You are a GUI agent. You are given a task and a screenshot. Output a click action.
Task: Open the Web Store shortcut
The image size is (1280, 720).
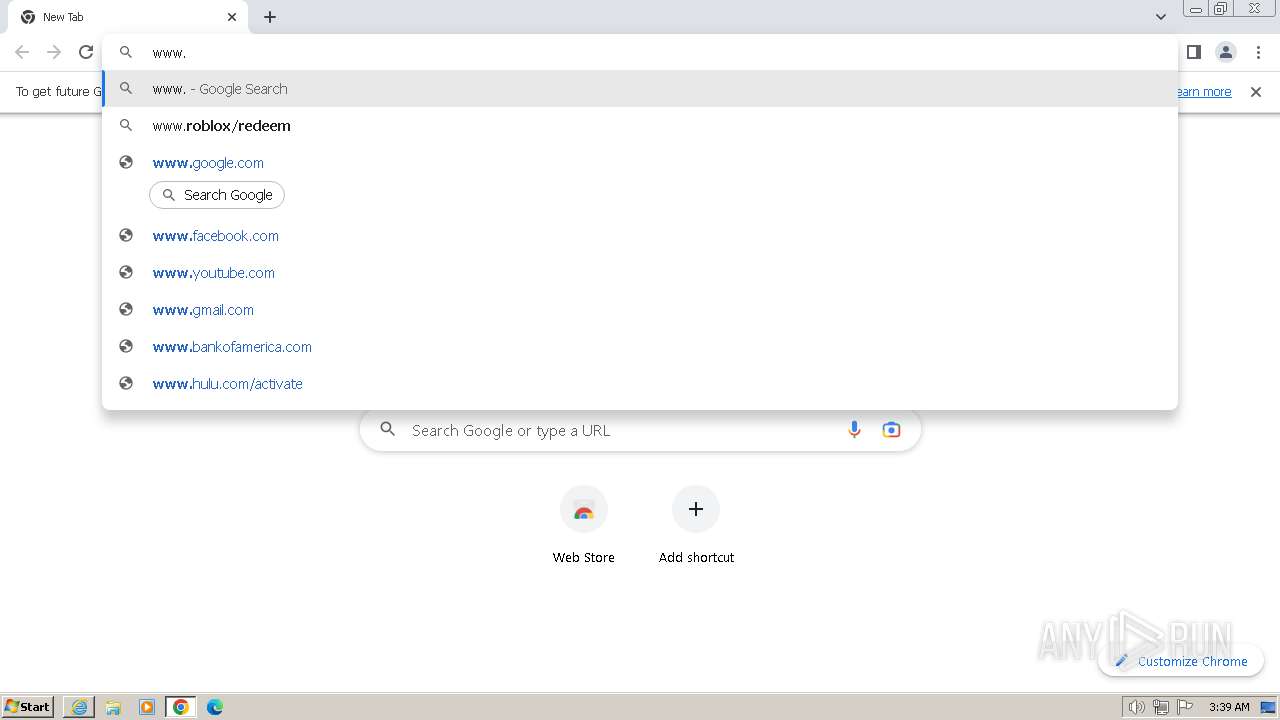point(584,525)
